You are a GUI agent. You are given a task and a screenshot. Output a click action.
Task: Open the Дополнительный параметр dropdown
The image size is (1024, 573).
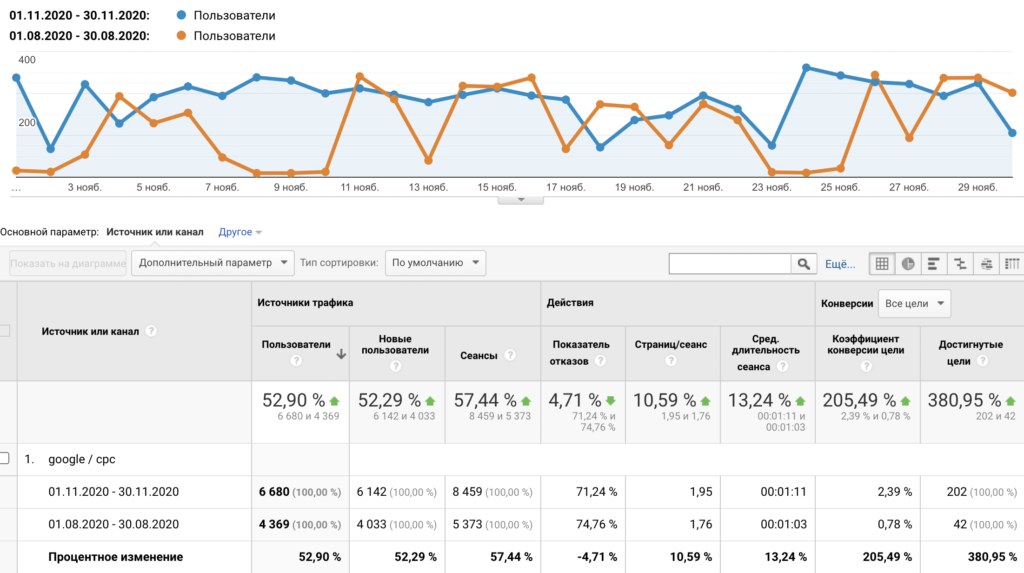(213, 263)
